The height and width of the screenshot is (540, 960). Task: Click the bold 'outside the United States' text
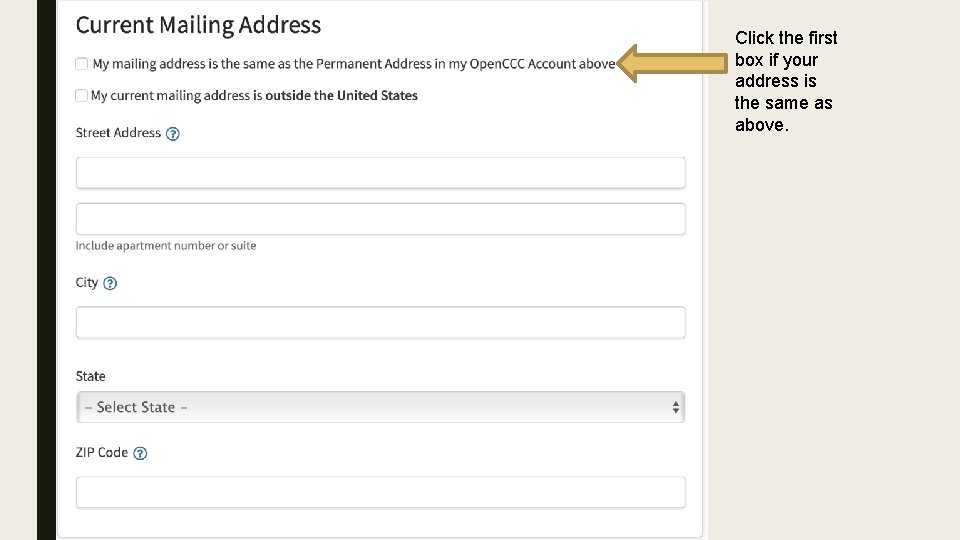342,96
